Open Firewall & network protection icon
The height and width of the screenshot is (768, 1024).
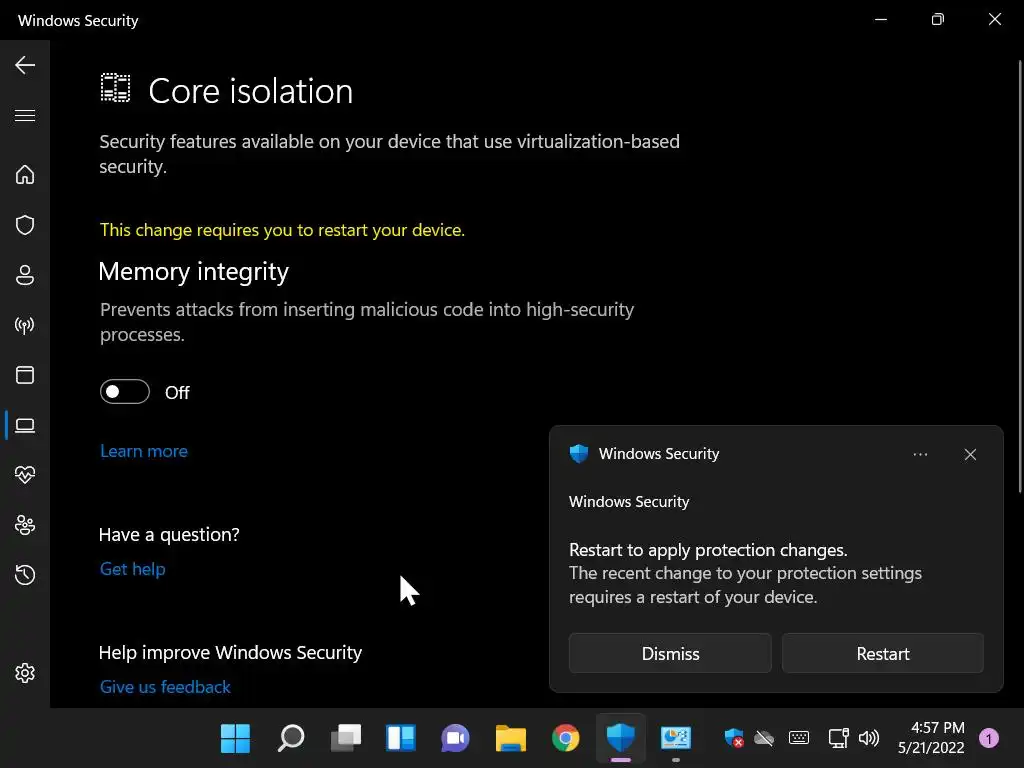click(x=25, y=325)
